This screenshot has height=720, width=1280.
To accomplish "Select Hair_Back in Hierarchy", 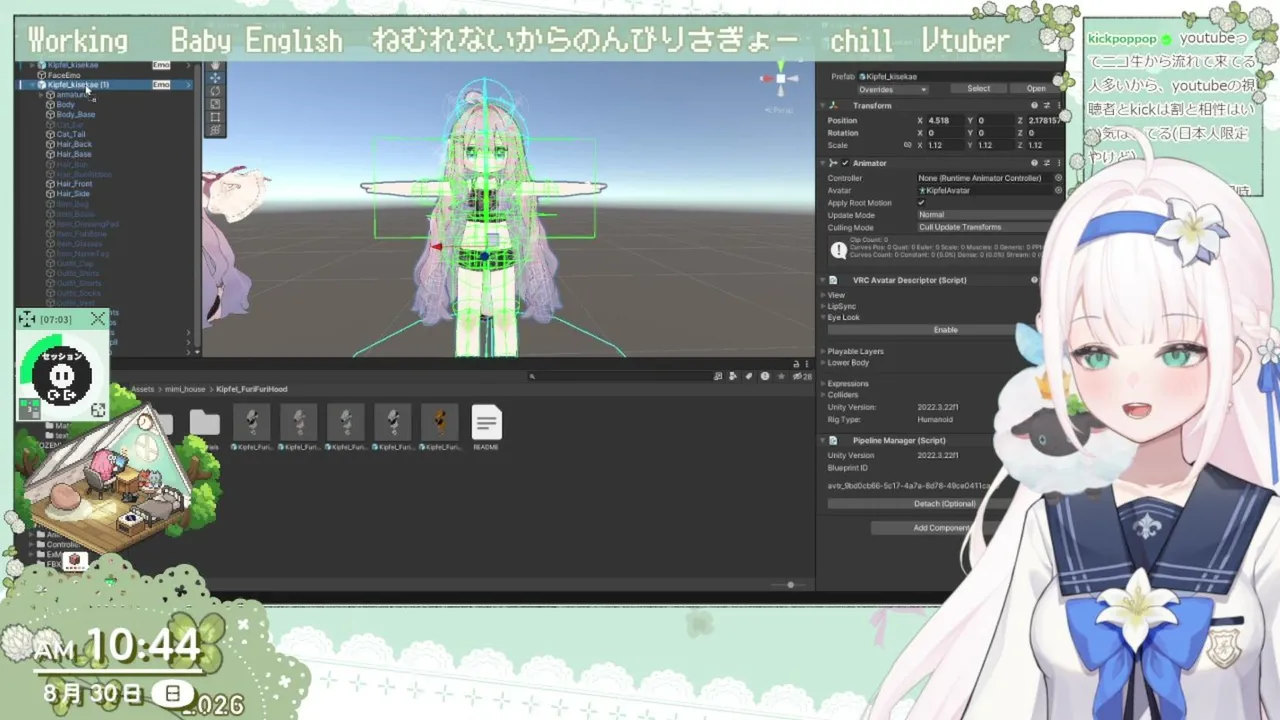I will (x=74, y=144).
